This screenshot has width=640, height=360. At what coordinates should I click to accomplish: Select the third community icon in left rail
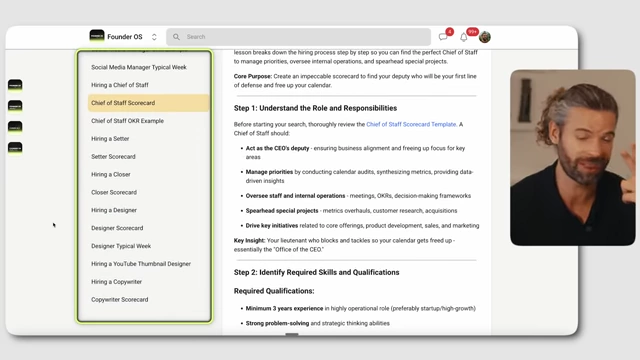tap(15, 127)
